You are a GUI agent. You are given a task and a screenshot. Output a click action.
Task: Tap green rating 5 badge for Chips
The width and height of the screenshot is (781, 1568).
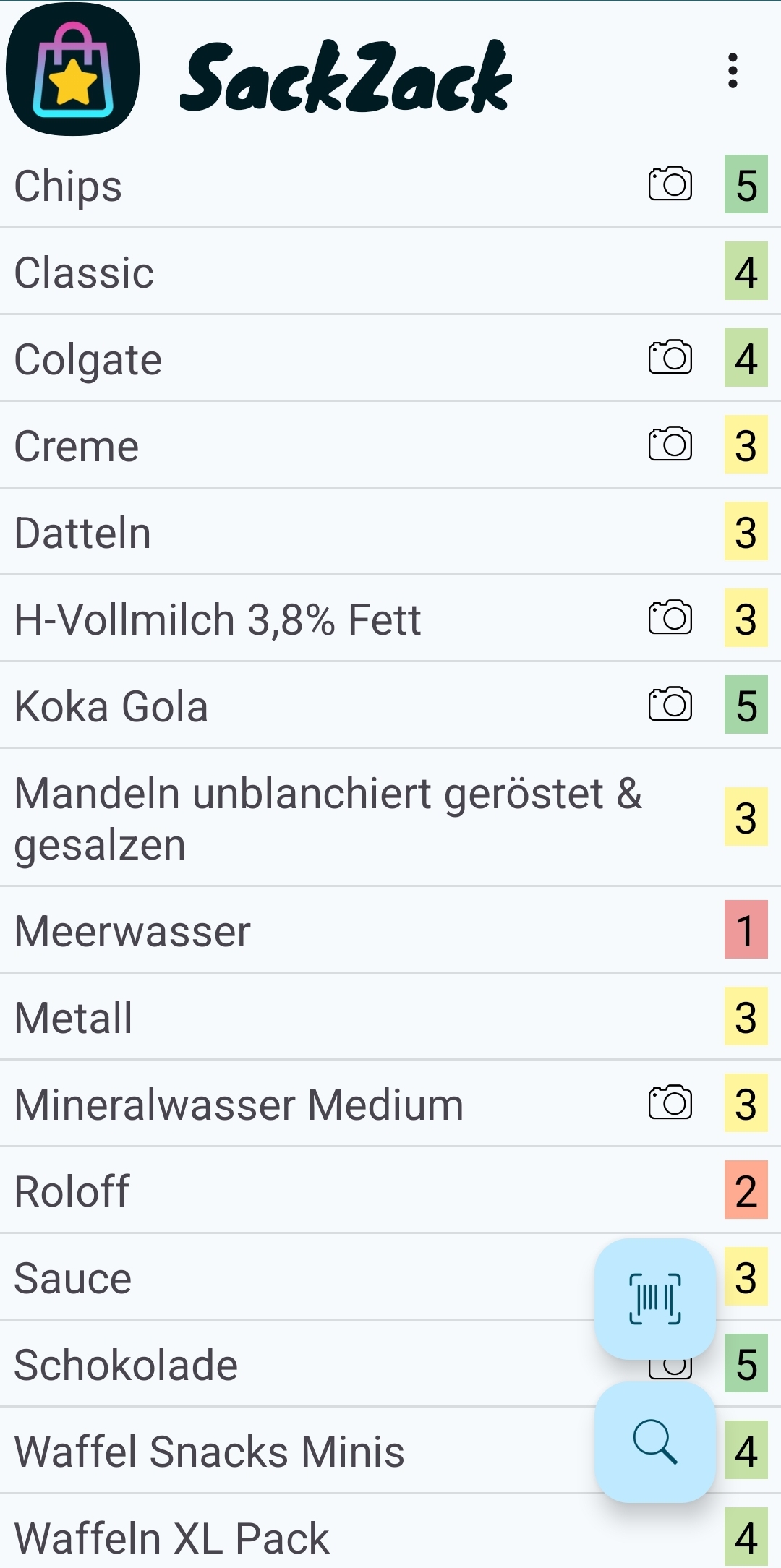[746, 184]
